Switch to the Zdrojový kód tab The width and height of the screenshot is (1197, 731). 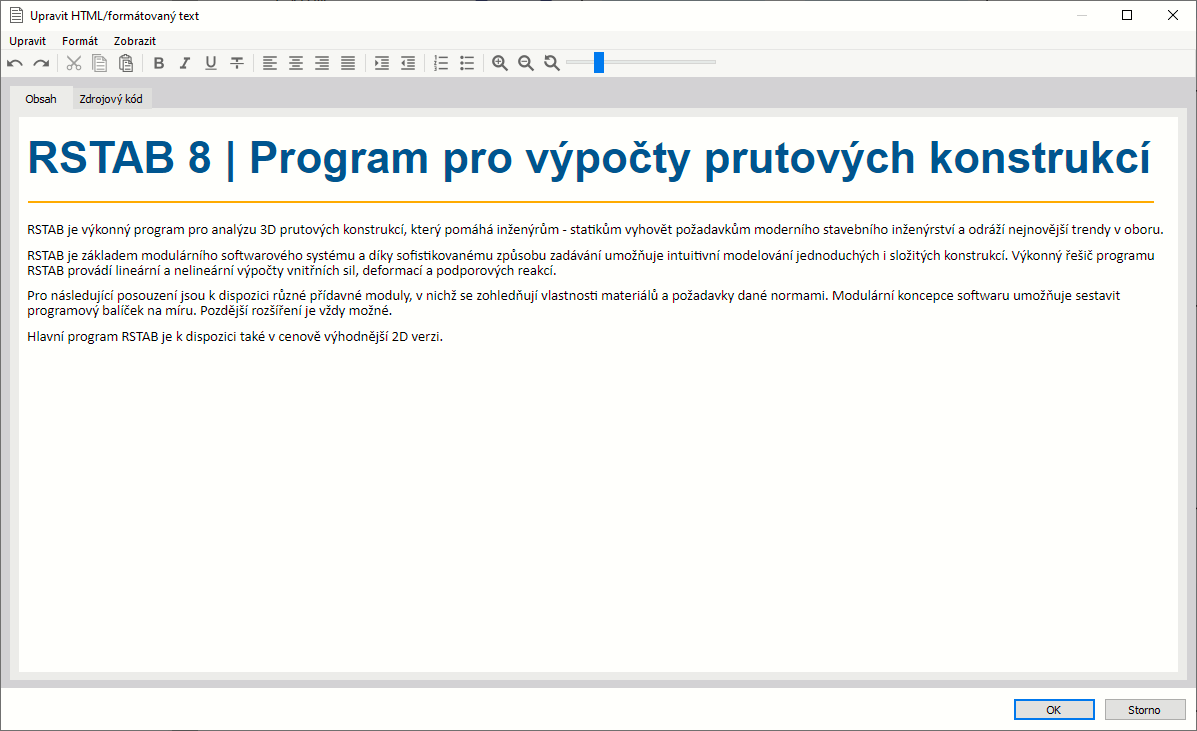[110, 98]
